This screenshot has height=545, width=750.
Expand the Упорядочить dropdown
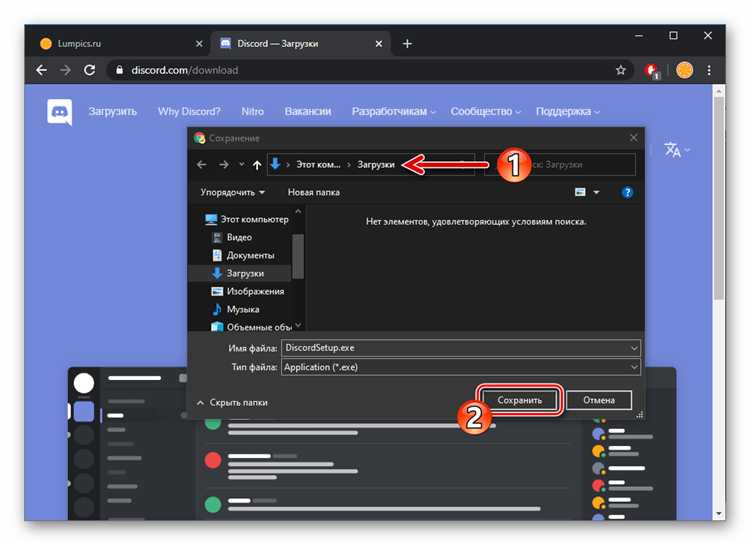(x=232, y=192)
